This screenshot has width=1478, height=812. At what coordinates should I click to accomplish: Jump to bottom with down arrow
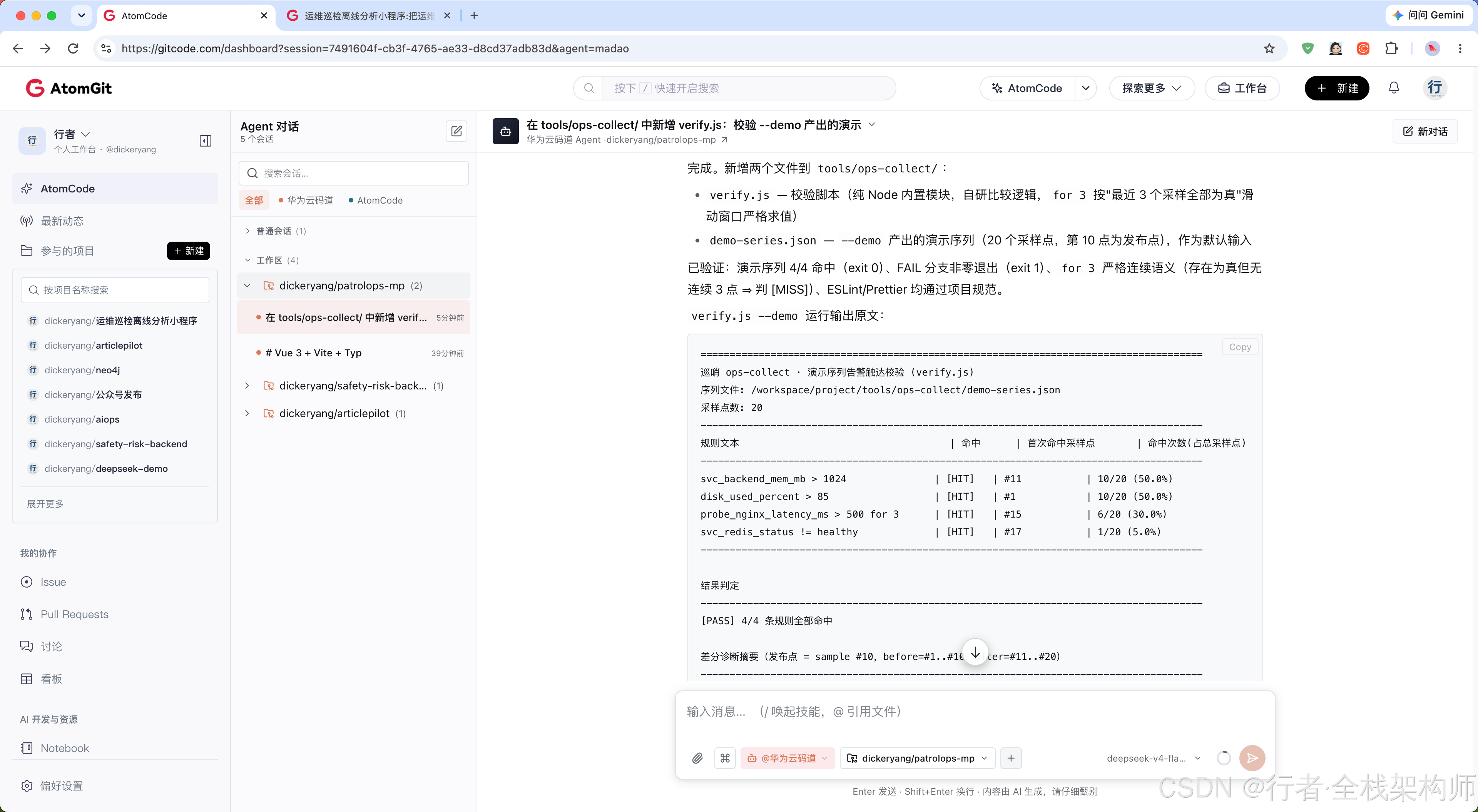(975, 652)
